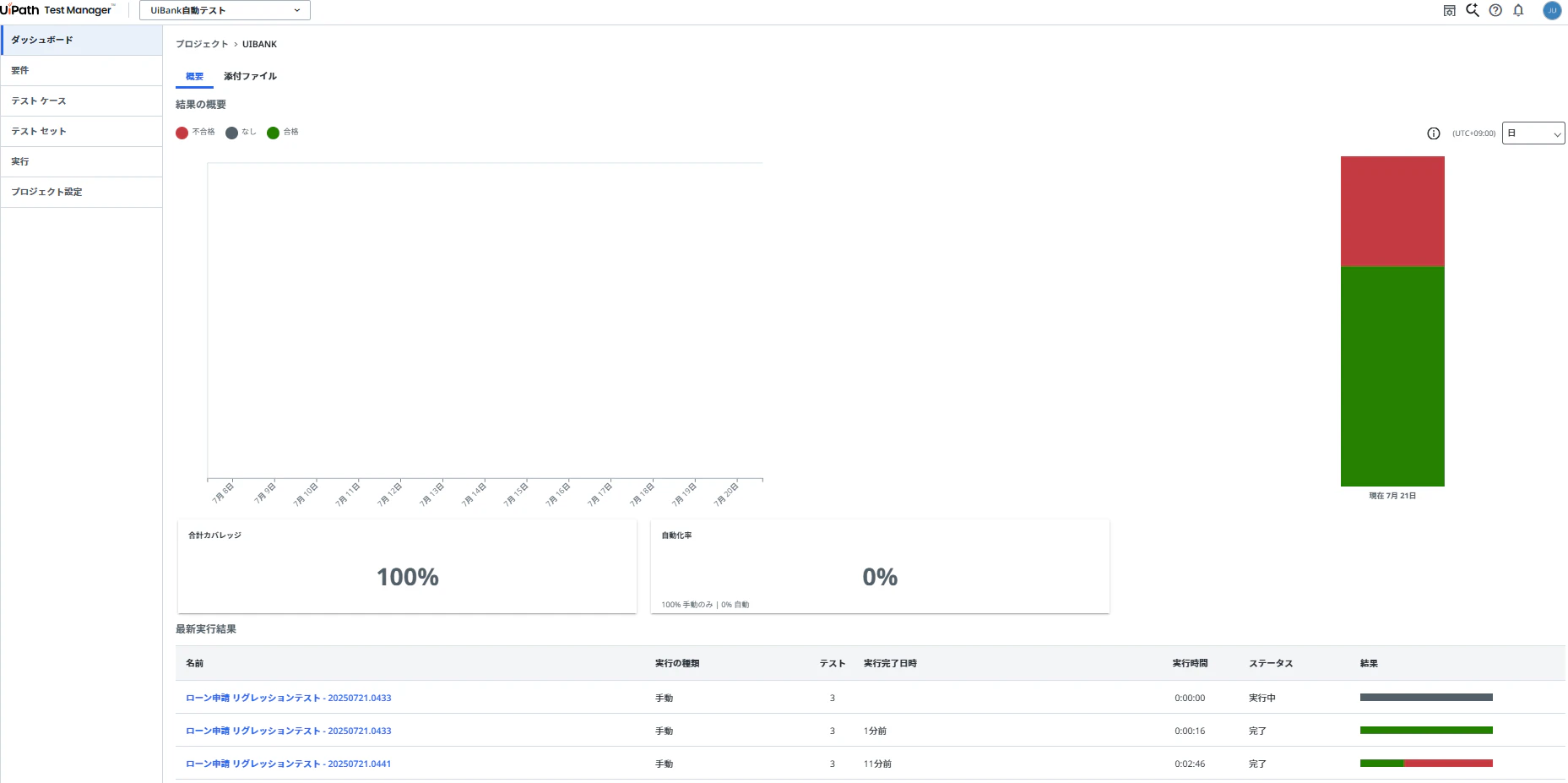This screenshot has width=1568, height=783.
Task: Go to テスト セット in sidebar
Action: (x=81, y=132)
